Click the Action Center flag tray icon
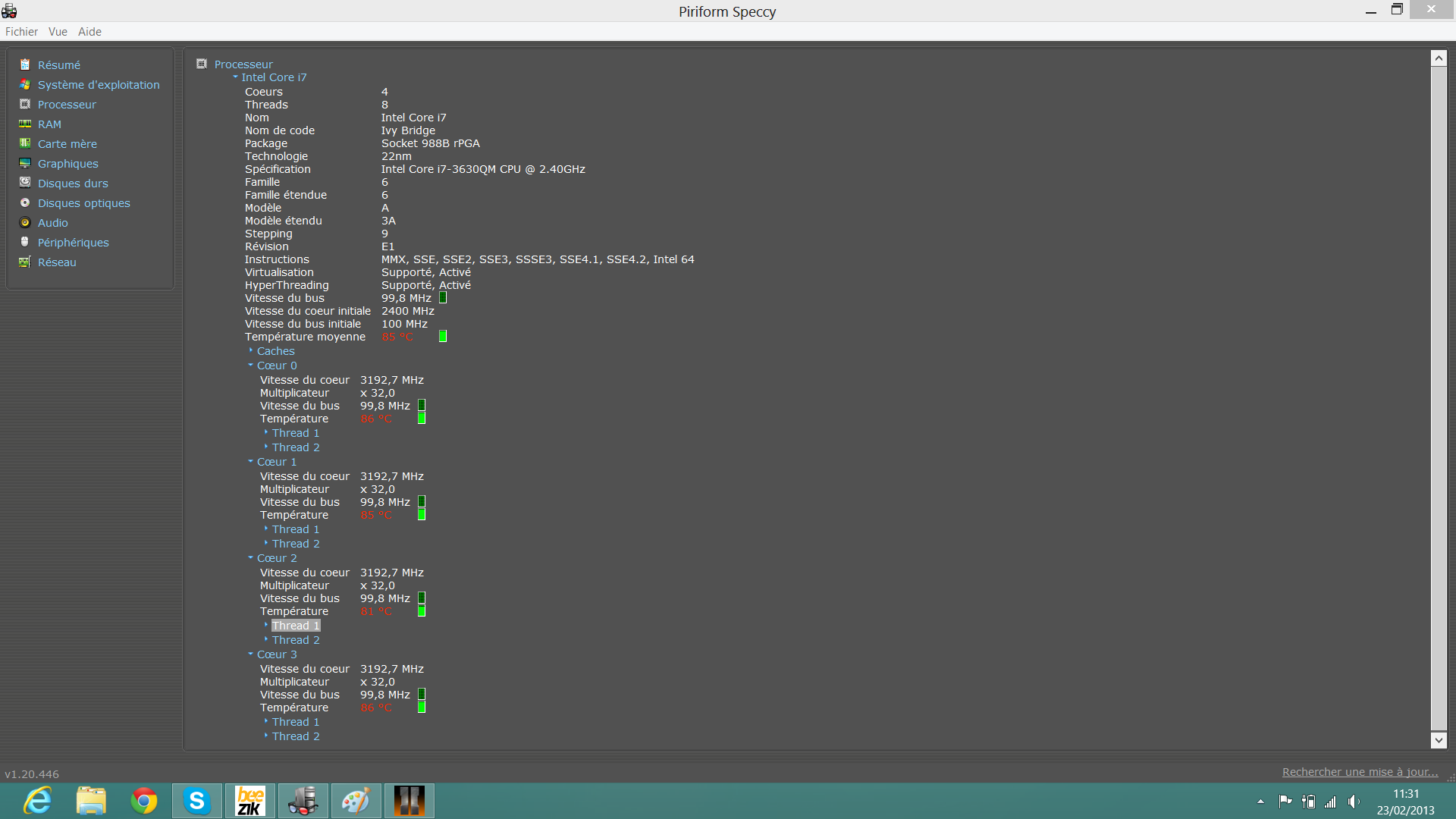Screen dimensions: 1456x819 point(1285,802)
